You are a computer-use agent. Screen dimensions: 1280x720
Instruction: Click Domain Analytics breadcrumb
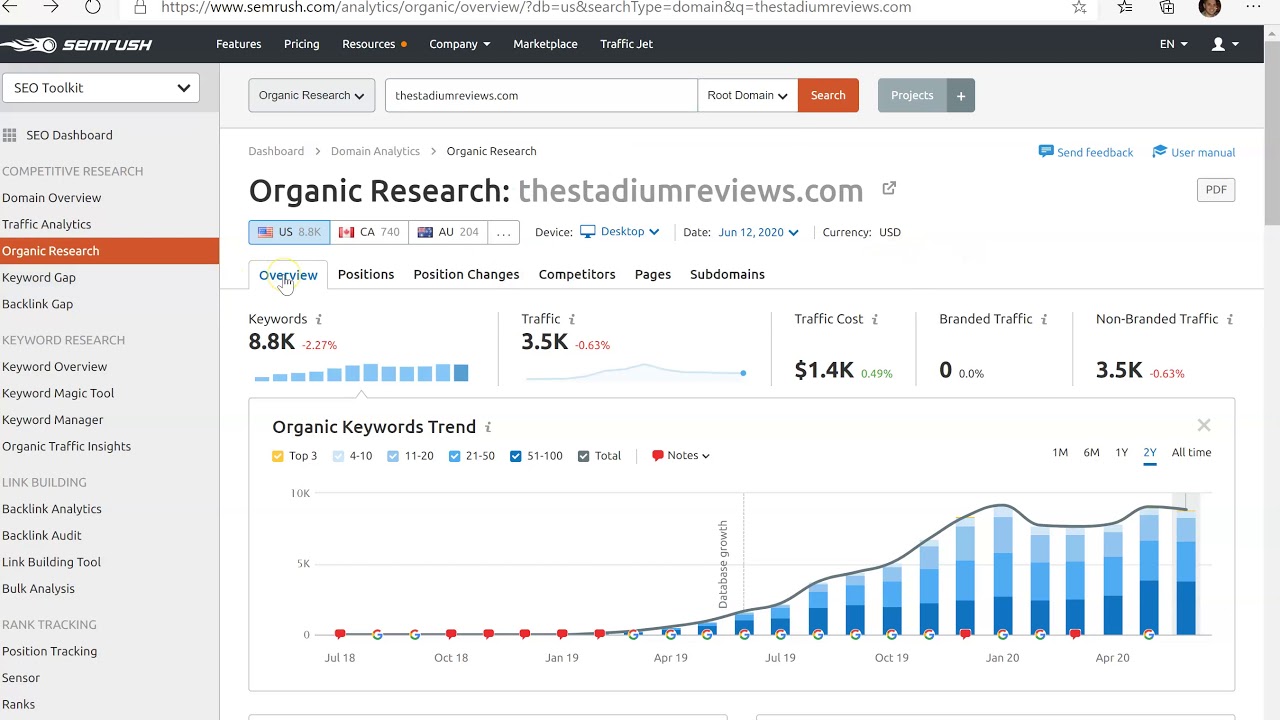[x=375, y=151]
